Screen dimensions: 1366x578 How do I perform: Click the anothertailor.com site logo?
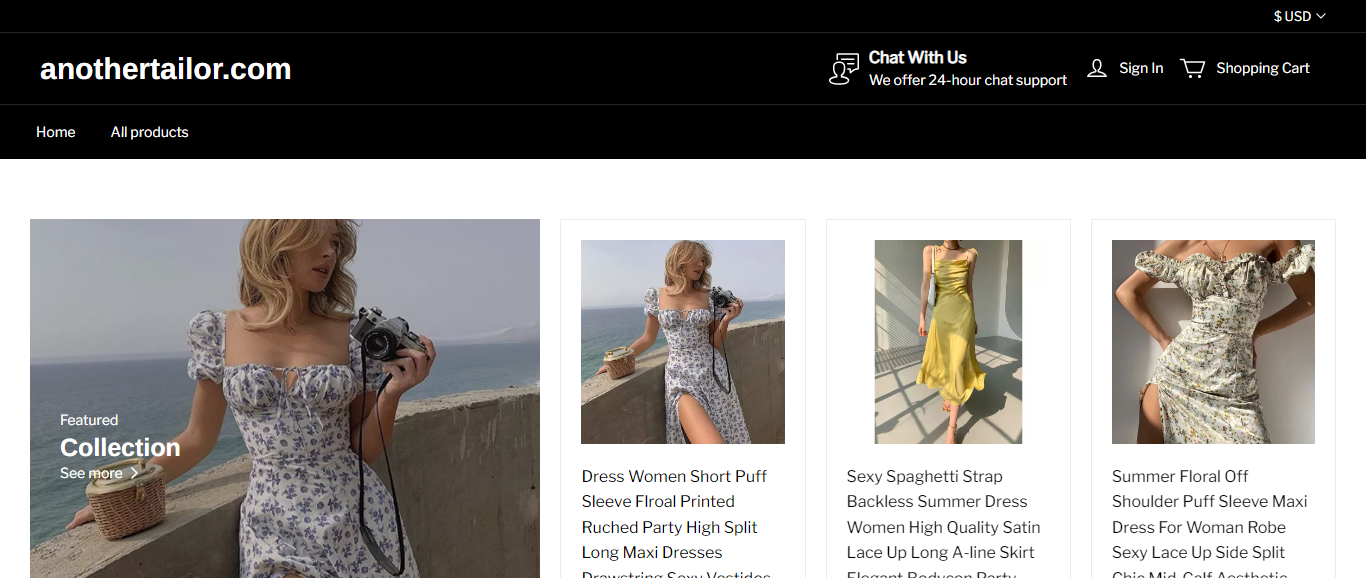coord(166,69)
